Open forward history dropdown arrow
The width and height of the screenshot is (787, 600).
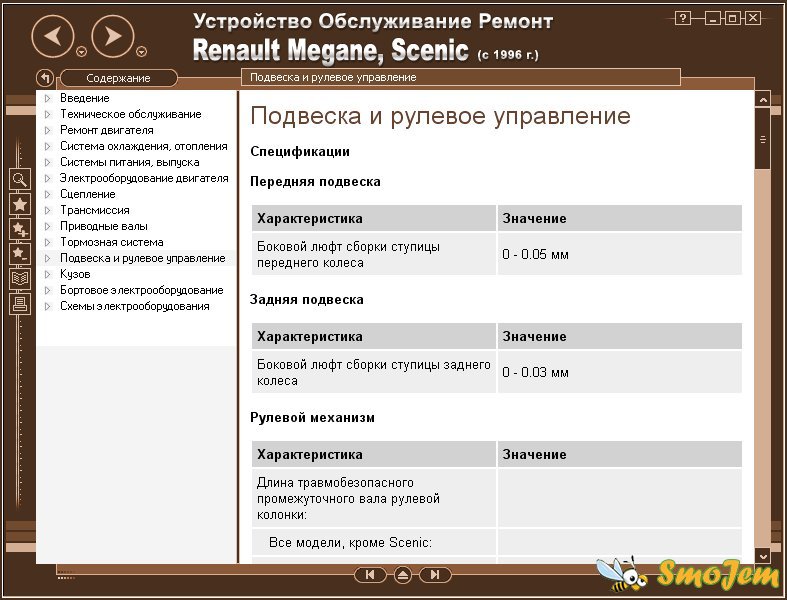point(142,51)
